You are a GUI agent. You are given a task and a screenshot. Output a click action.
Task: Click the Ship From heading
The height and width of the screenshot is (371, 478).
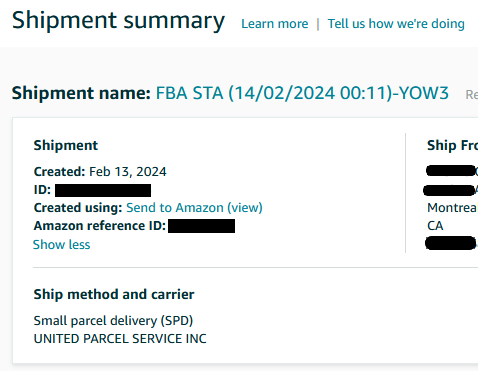coord(452,145)
